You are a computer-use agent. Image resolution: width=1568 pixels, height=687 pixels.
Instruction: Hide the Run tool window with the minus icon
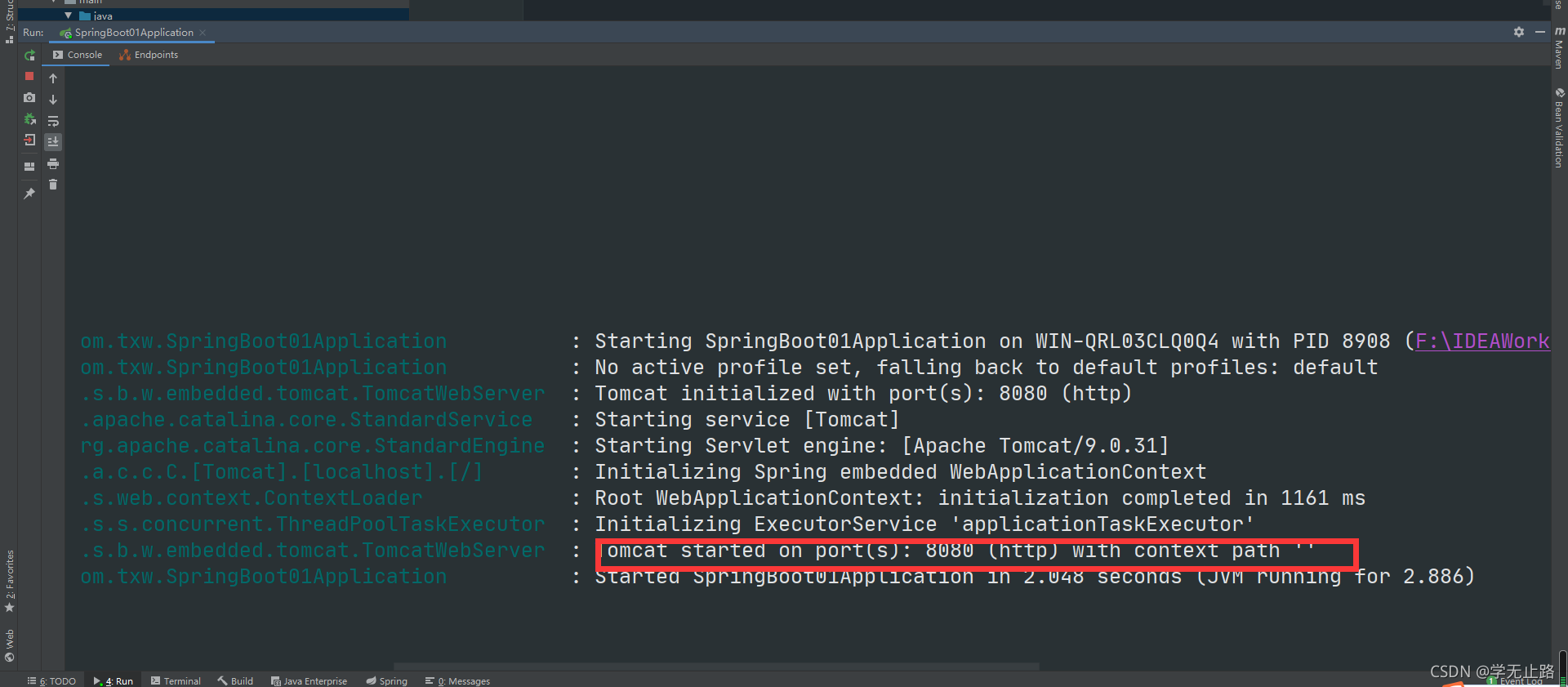pyautogui.click(x=1540, y=32)
